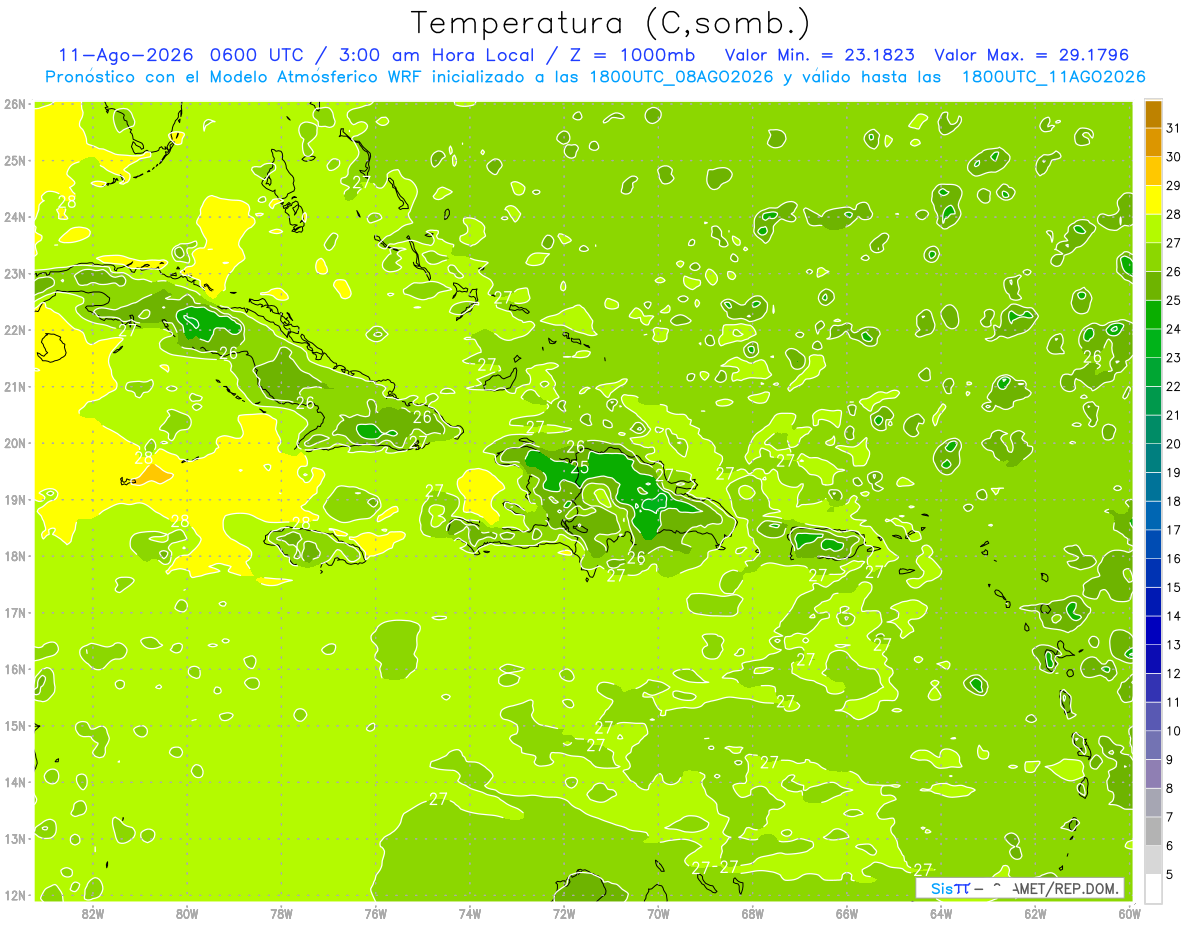Click the '25N' latitude axis label
The image size is (1200, 927).
[x=14, y=161]
